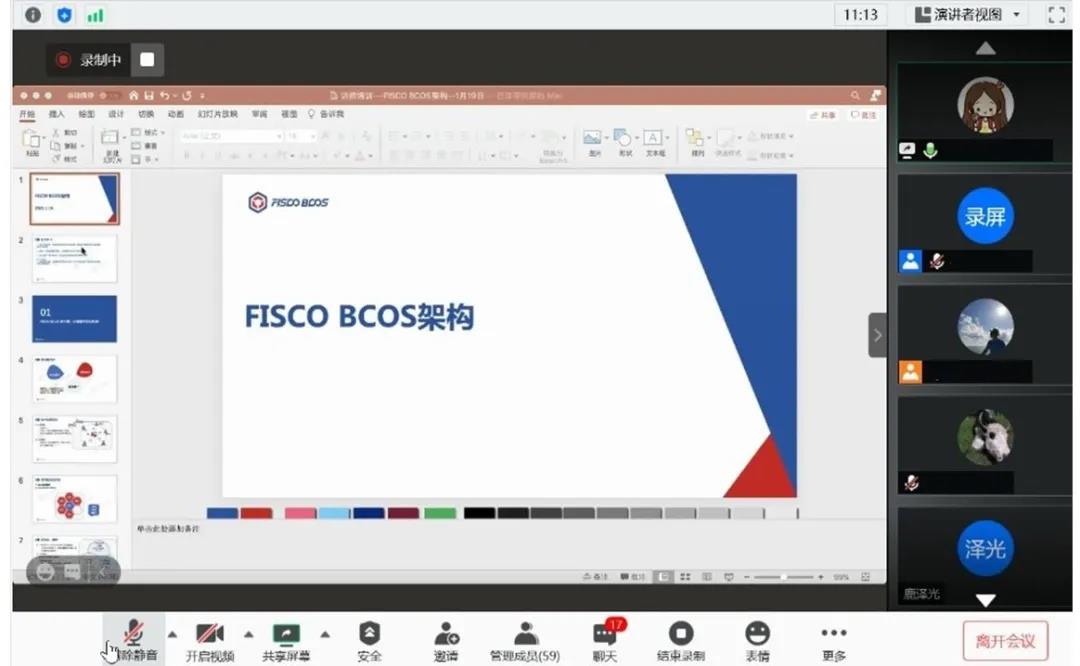The image size is (1080, 666).
Task: Add a new slide from the ribbon
Action: 112,145
